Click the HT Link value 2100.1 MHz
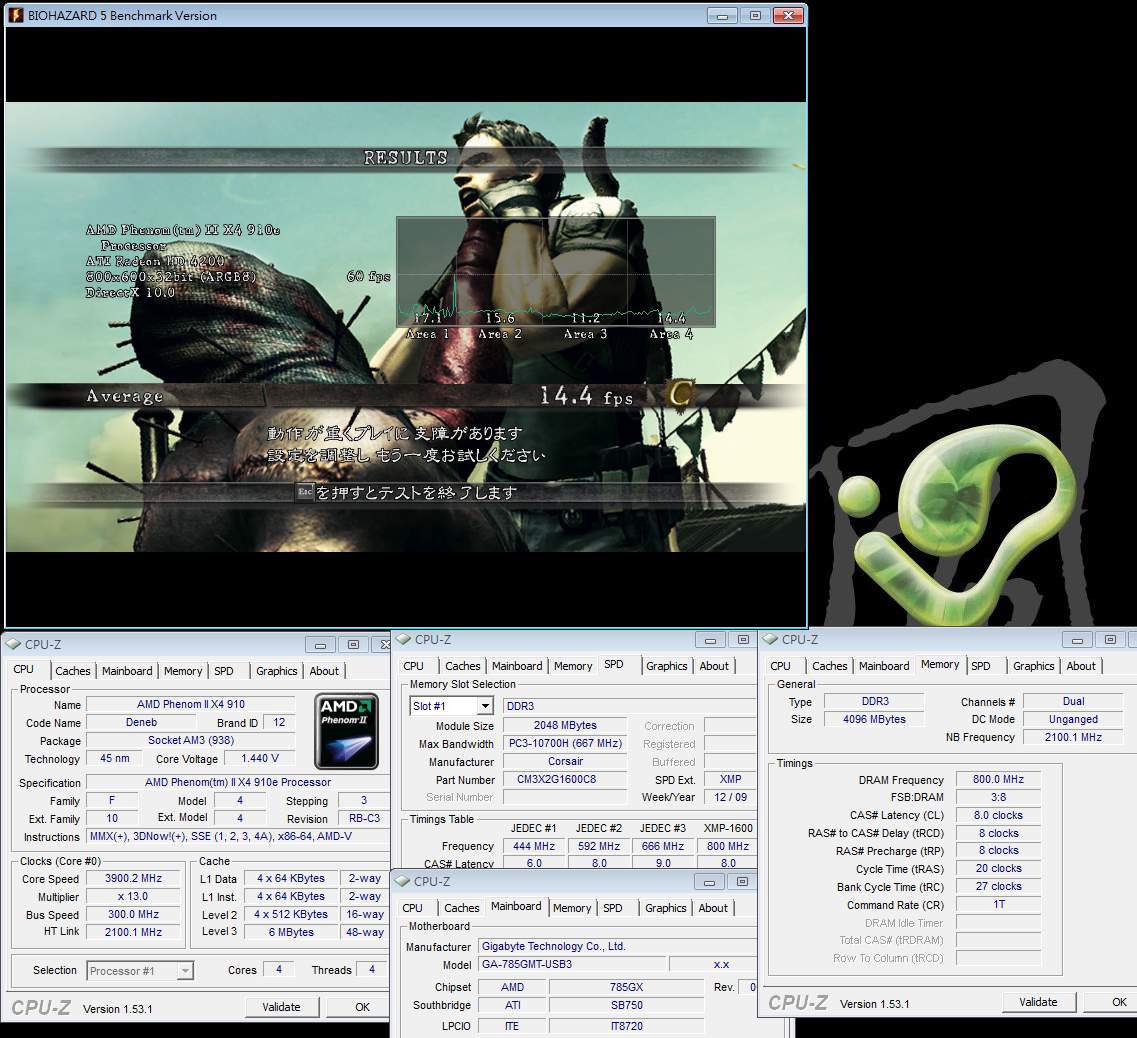 coord(133,932)
